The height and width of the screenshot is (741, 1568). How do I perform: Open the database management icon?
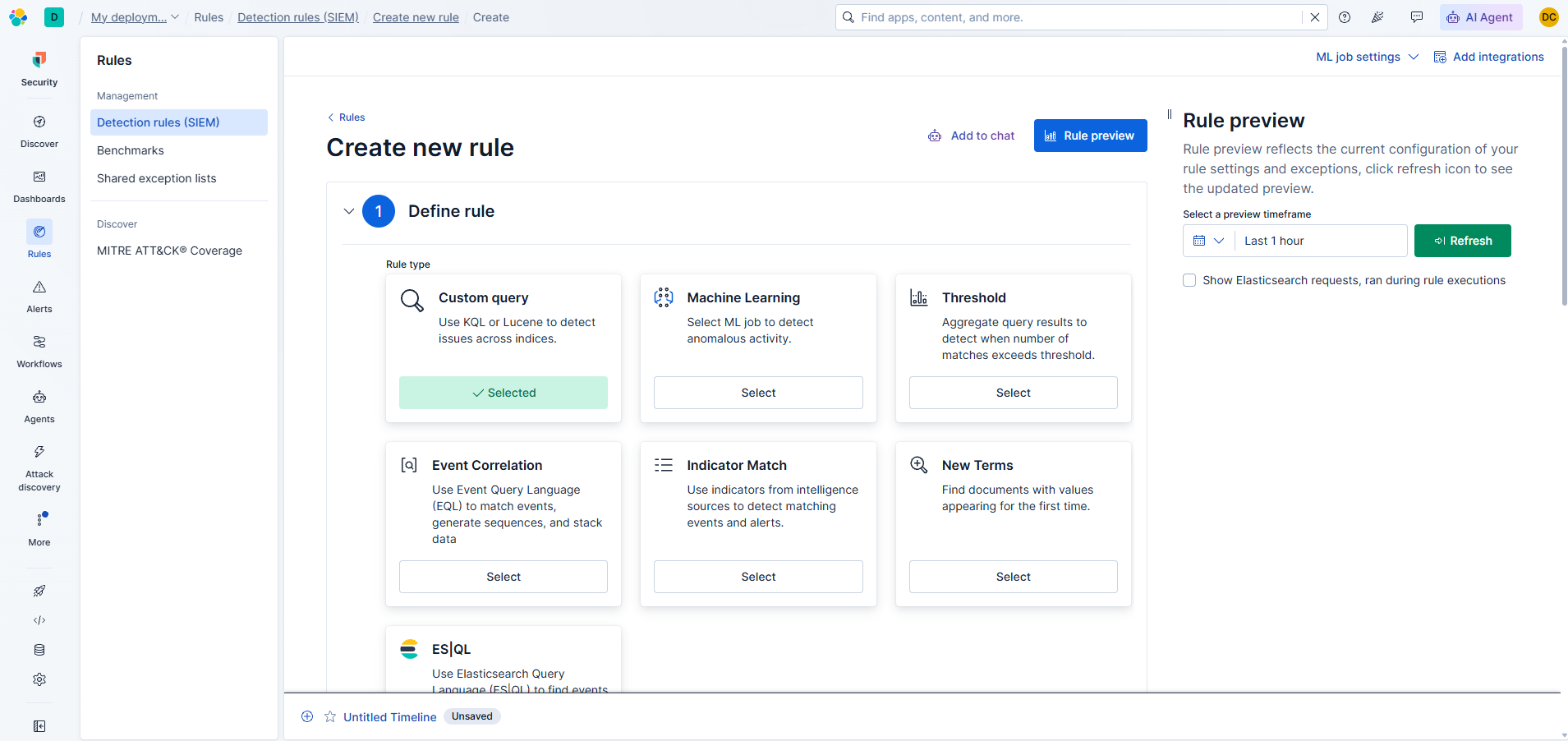(39, 650)
